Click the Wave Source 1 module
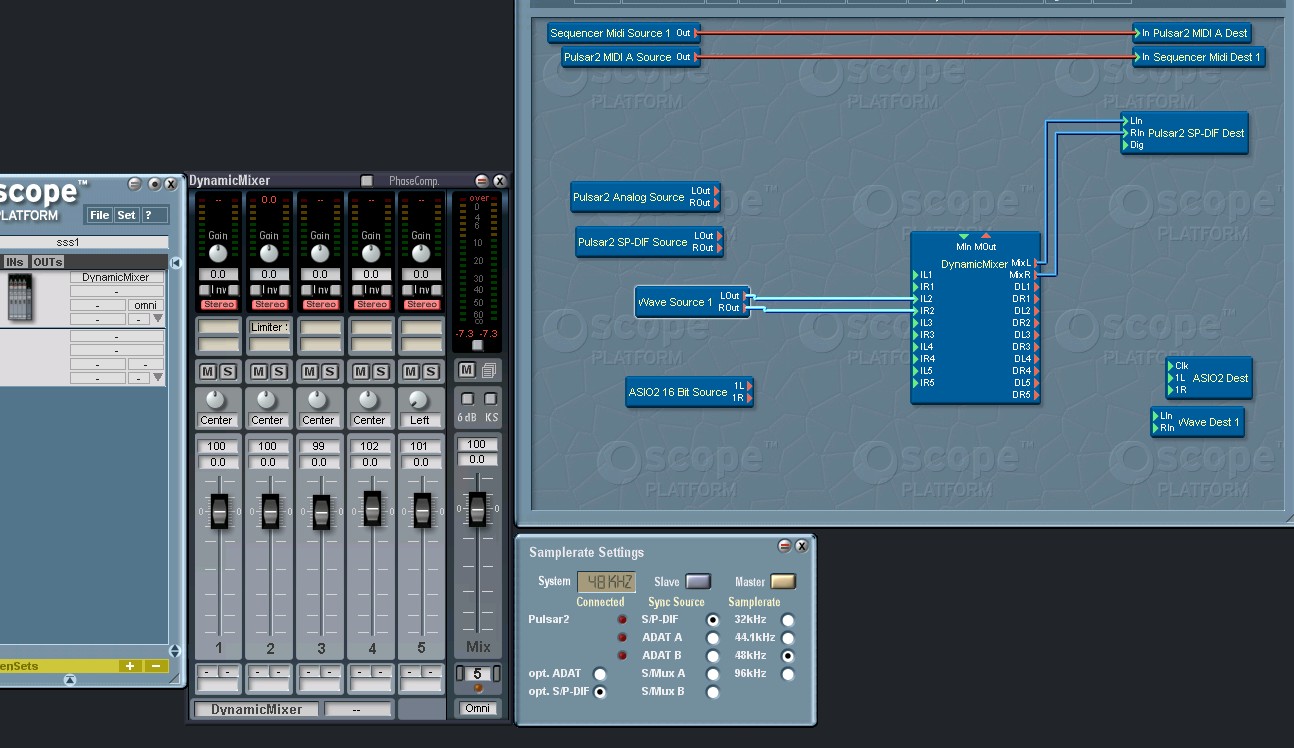 coord(675,302)
